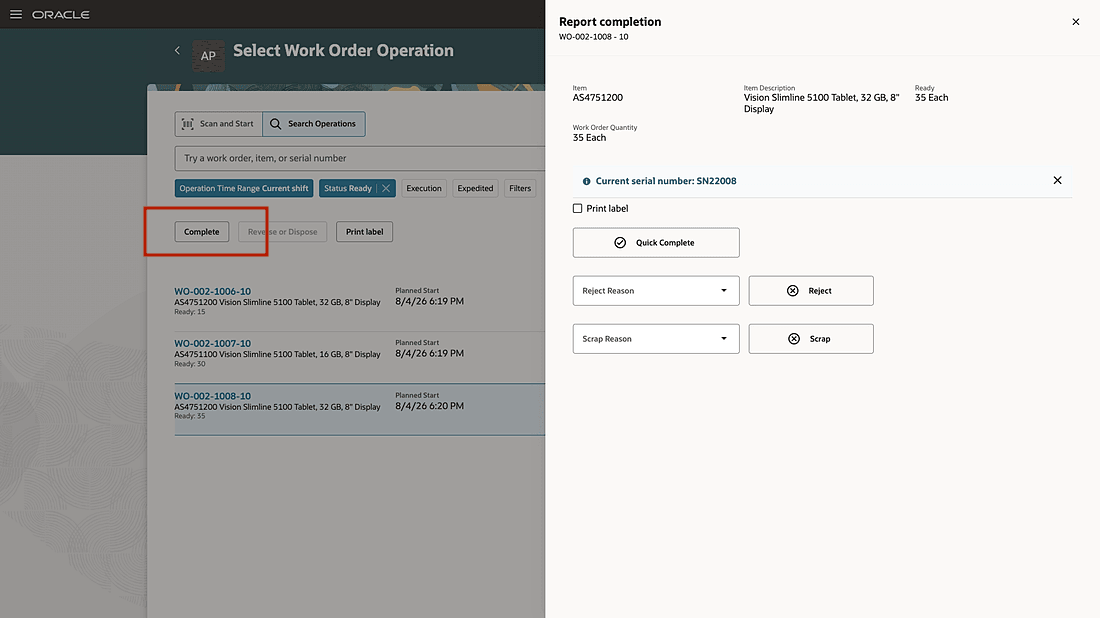The width and height of the screenshot is (1100, 618).
Task: Click the Print label button in list
Action: (364, 231)
